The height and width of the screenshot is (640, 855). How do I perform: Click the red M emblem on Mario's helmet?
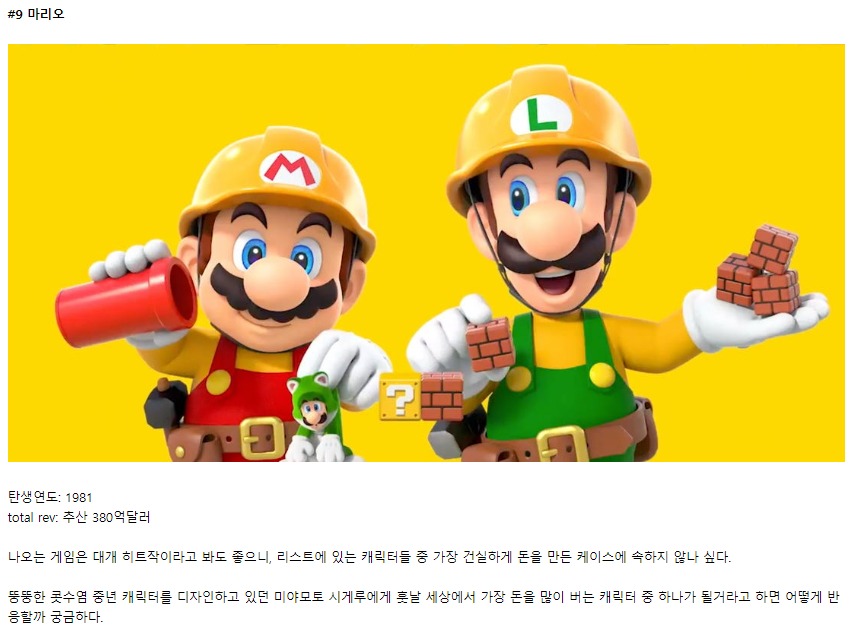[290, 169]
